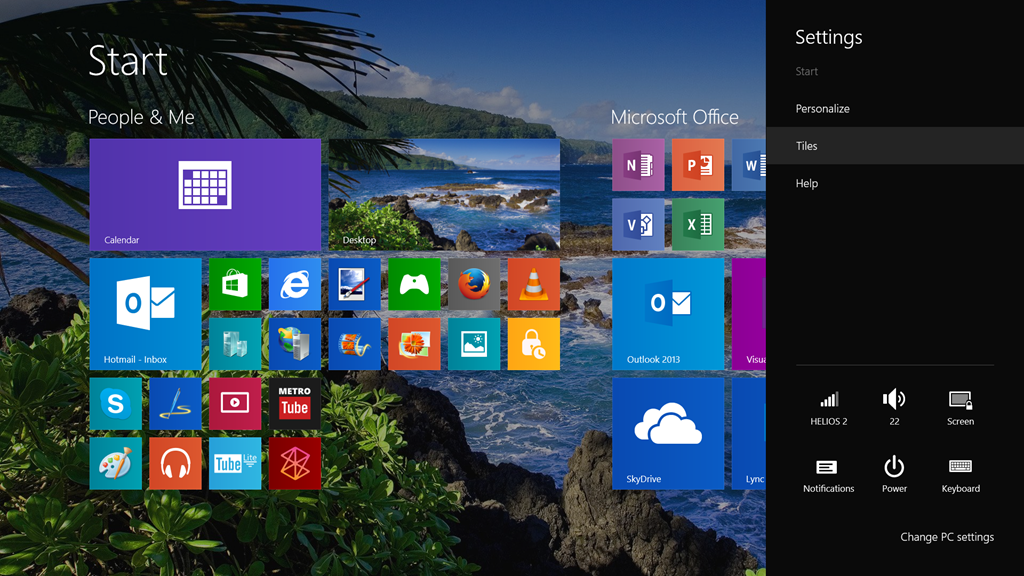Launch the OneNote tile

tap(638, 165)
